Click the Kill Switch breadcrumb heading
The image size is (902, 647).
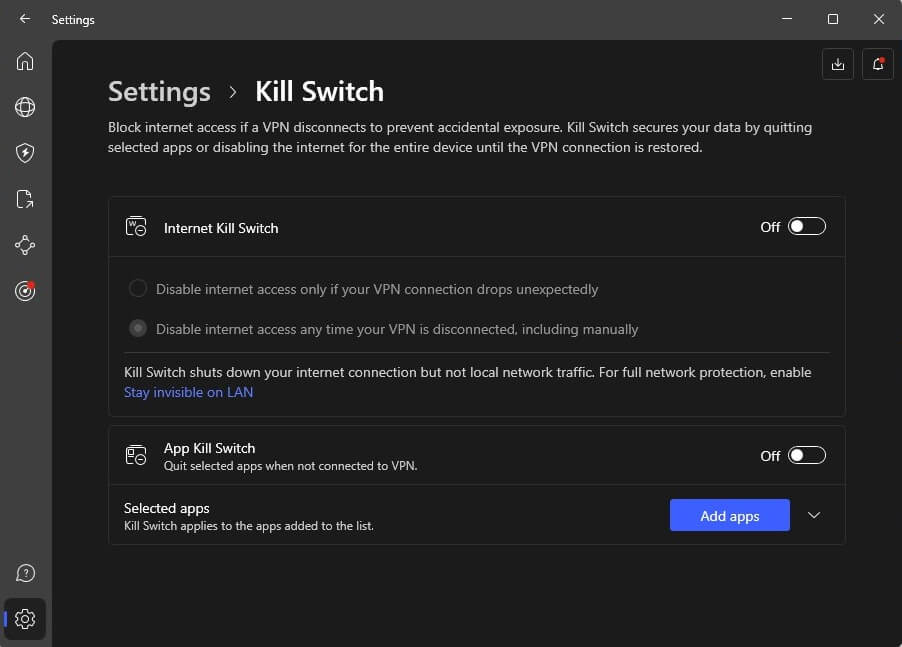[319, 91]
